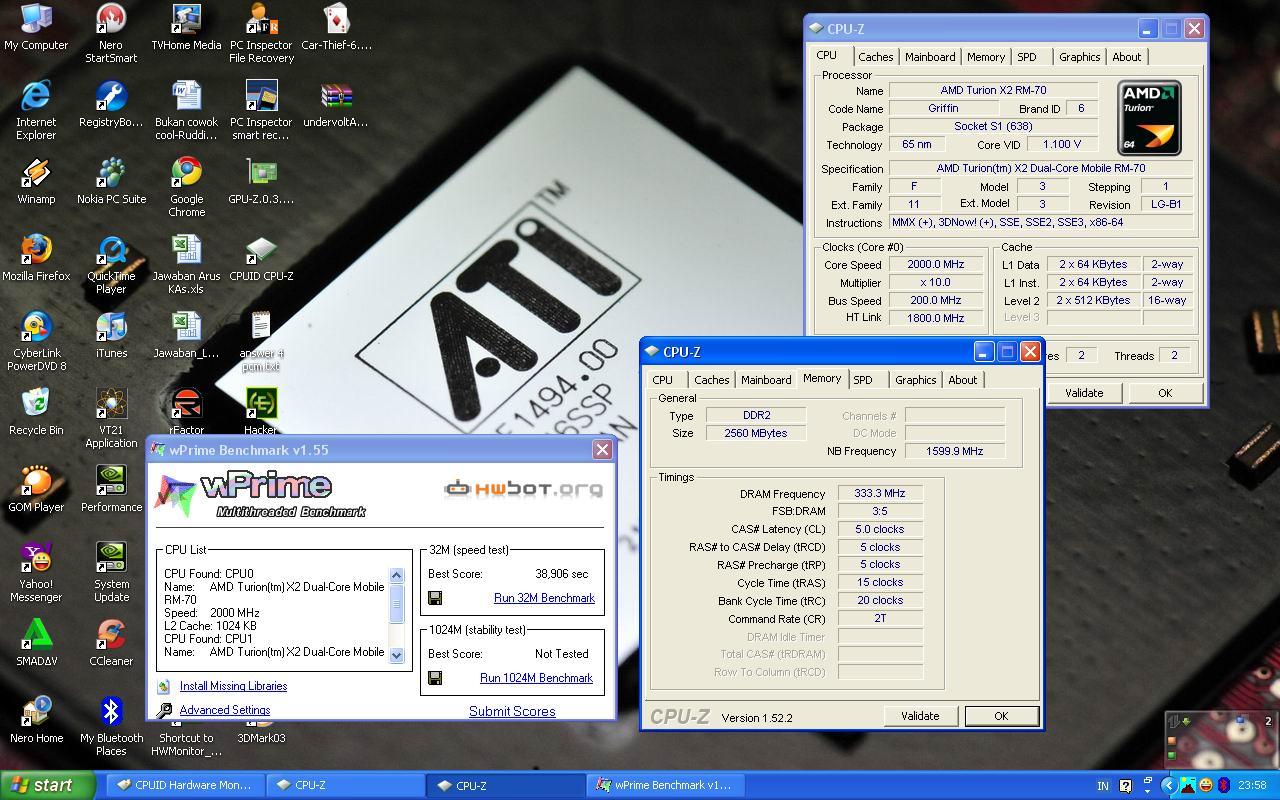Run the 1024M Benchmark link
The width and height of the screenshot is (1280, 800).
pos(536,678)
